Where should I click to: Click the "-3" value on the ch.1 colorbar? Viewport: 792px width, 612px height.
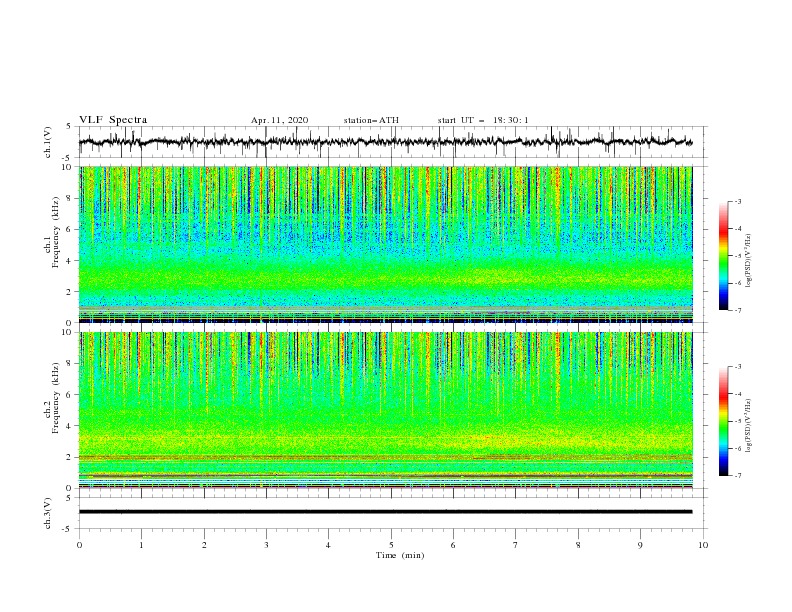point(738,201)
